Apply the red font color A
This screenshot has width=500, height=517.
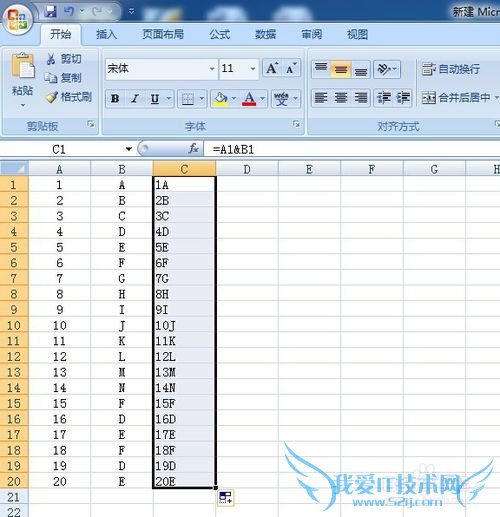(x=249, y=99)
